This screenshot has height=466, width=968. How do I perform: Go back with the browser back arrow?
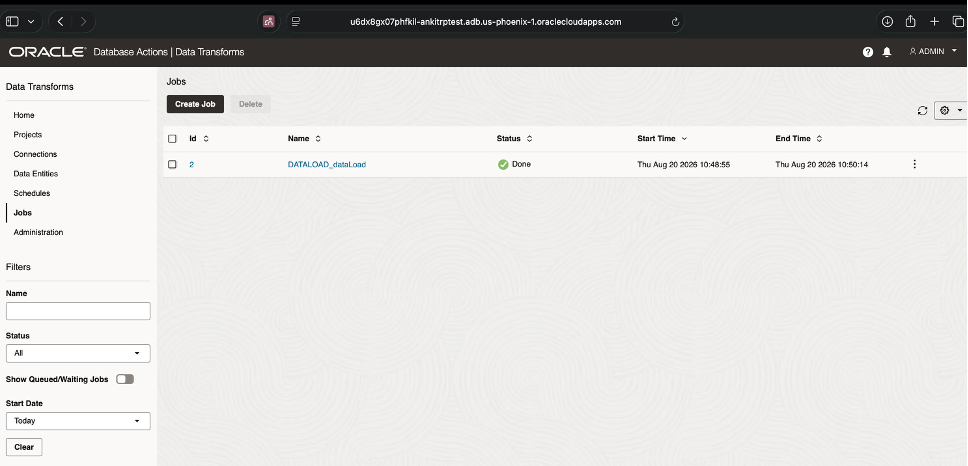pyautogui.click(x=60, y=22)
